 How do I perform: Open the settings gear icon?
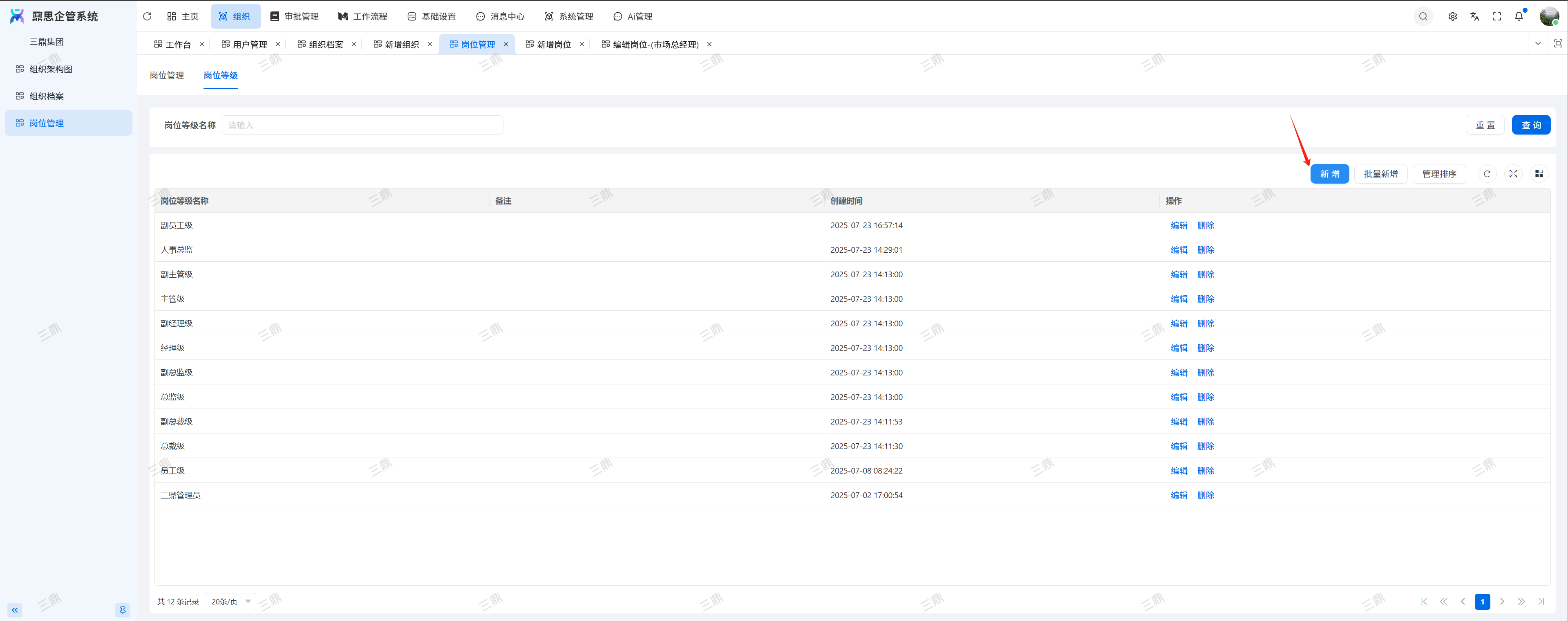[1452, 16]
